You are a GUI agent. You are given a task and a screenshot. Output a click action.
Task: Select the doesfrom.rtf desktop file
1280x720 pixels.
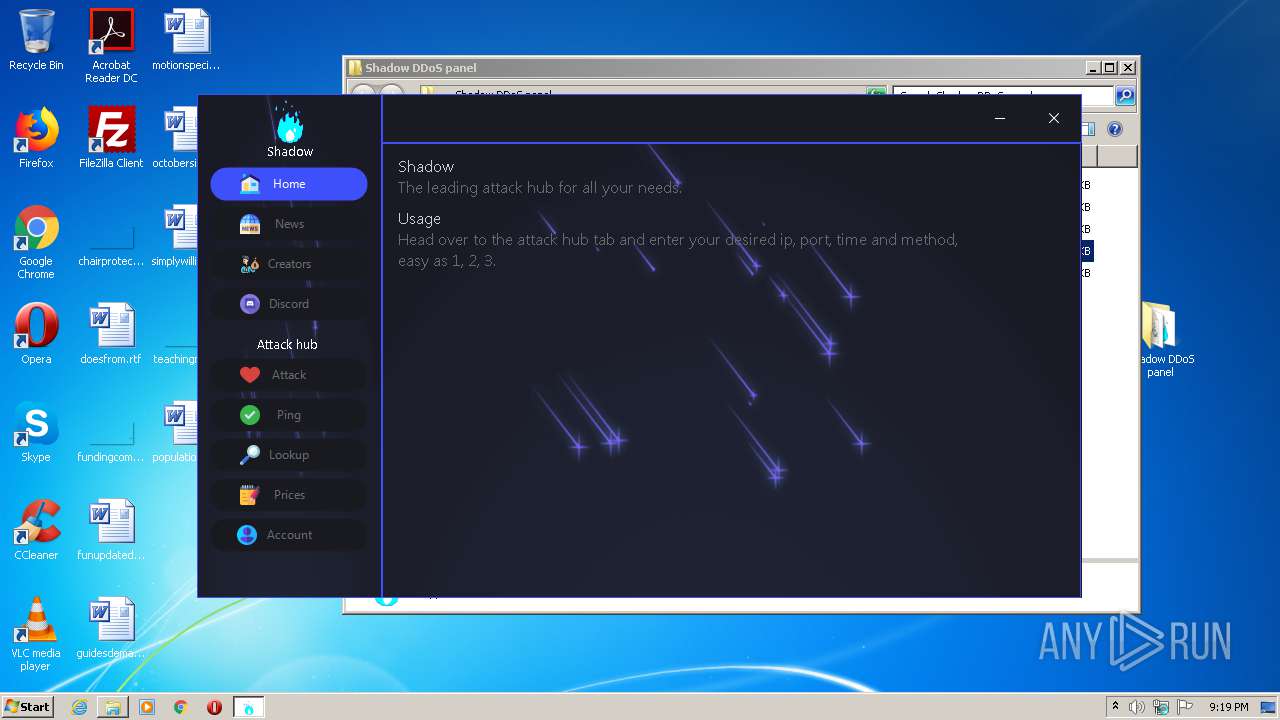point(111,334)
